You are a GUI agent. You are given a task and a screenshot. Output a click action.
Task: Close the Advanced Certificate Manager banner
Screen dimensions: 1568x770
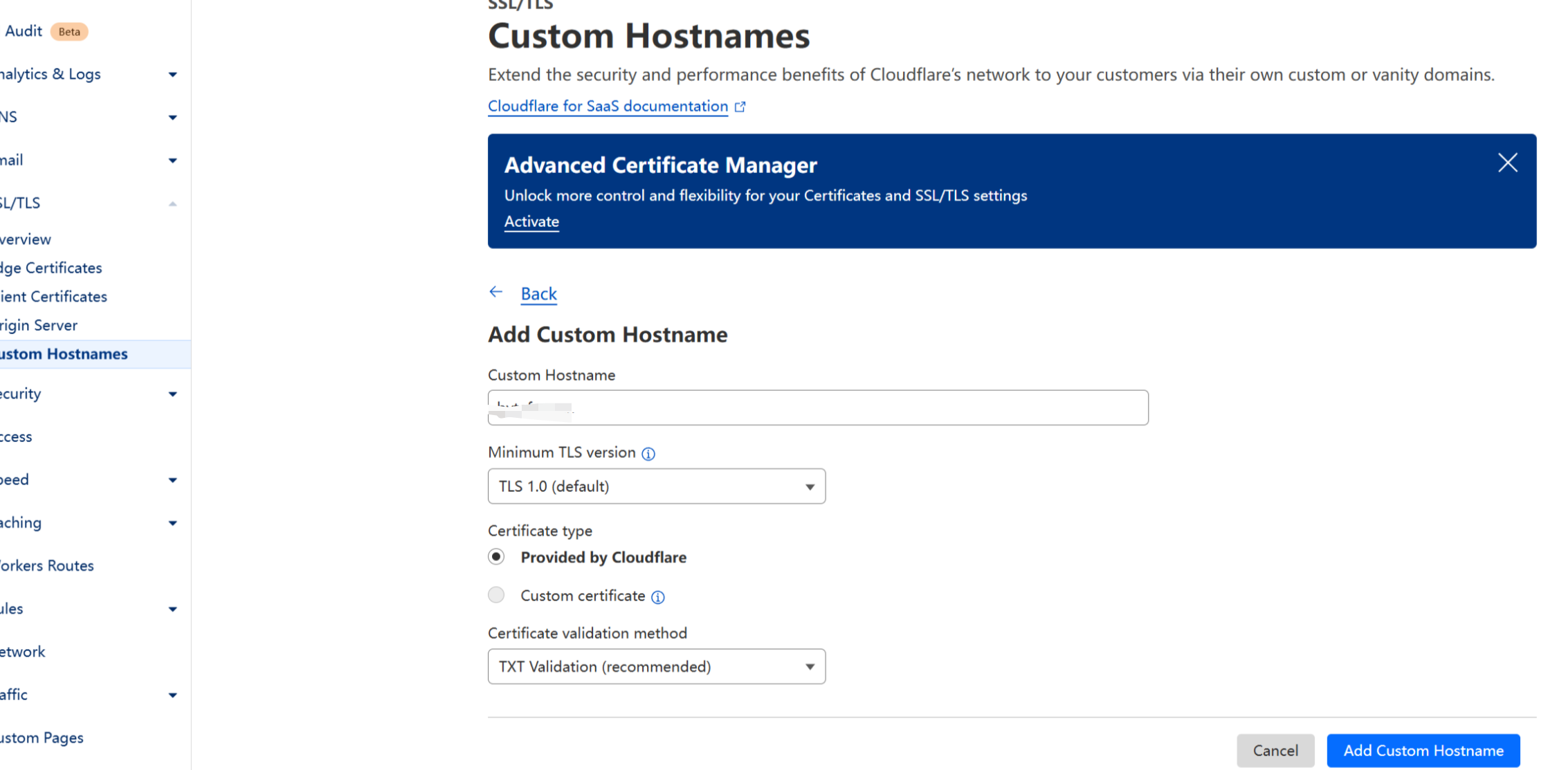pos(1507,163)
